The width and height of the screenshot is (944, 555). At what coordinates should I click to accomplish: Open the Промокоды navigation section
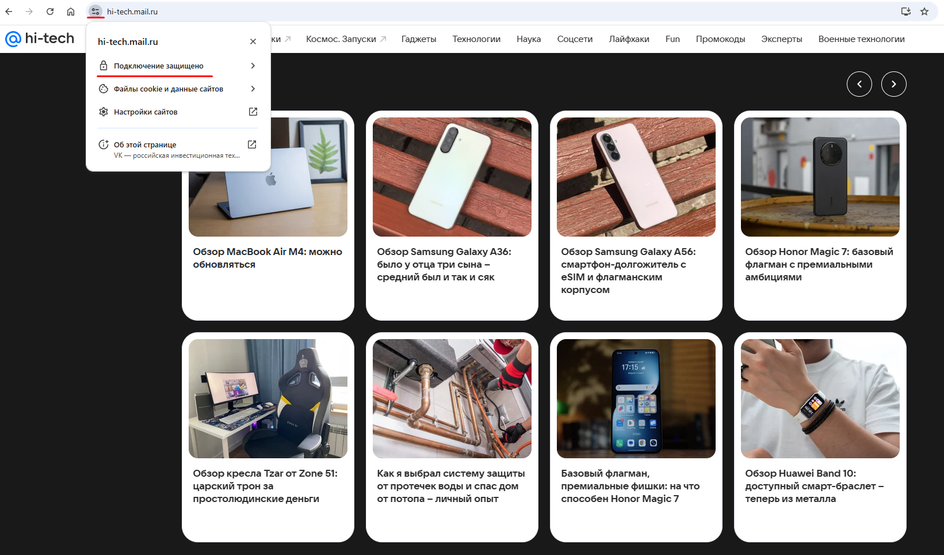pyautogui.click(x=720, y=39)
